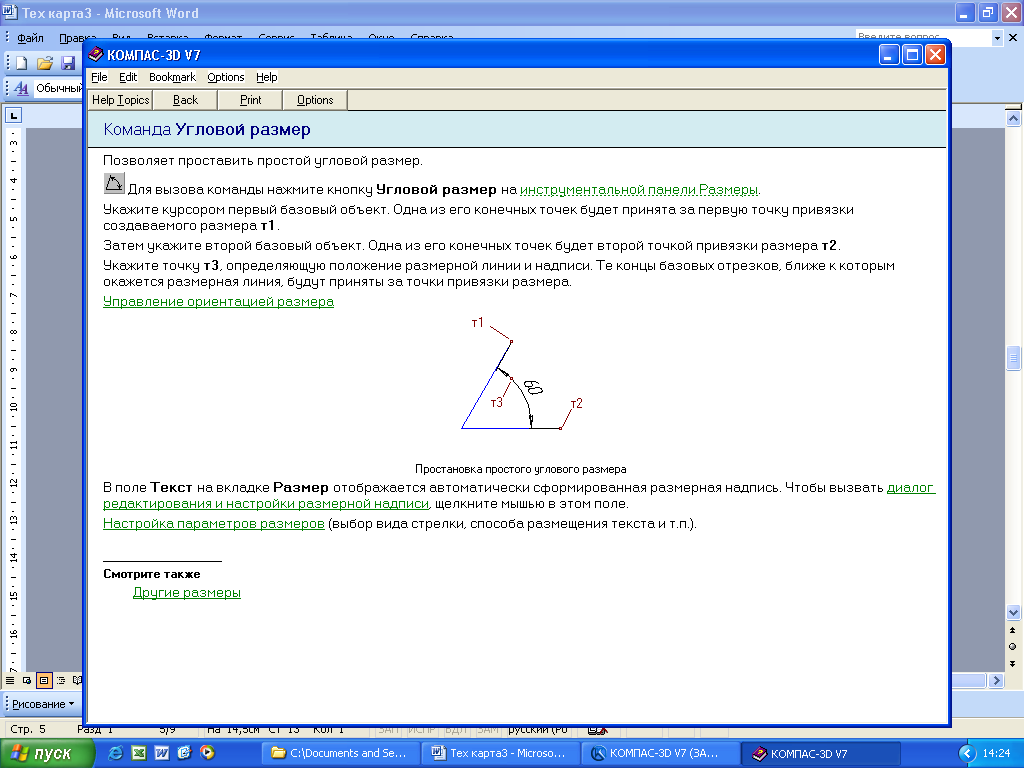Viewport: 1024px width, 768px height.
Task: Launch Outlook Express from quick launch
Action: (184, 753)
